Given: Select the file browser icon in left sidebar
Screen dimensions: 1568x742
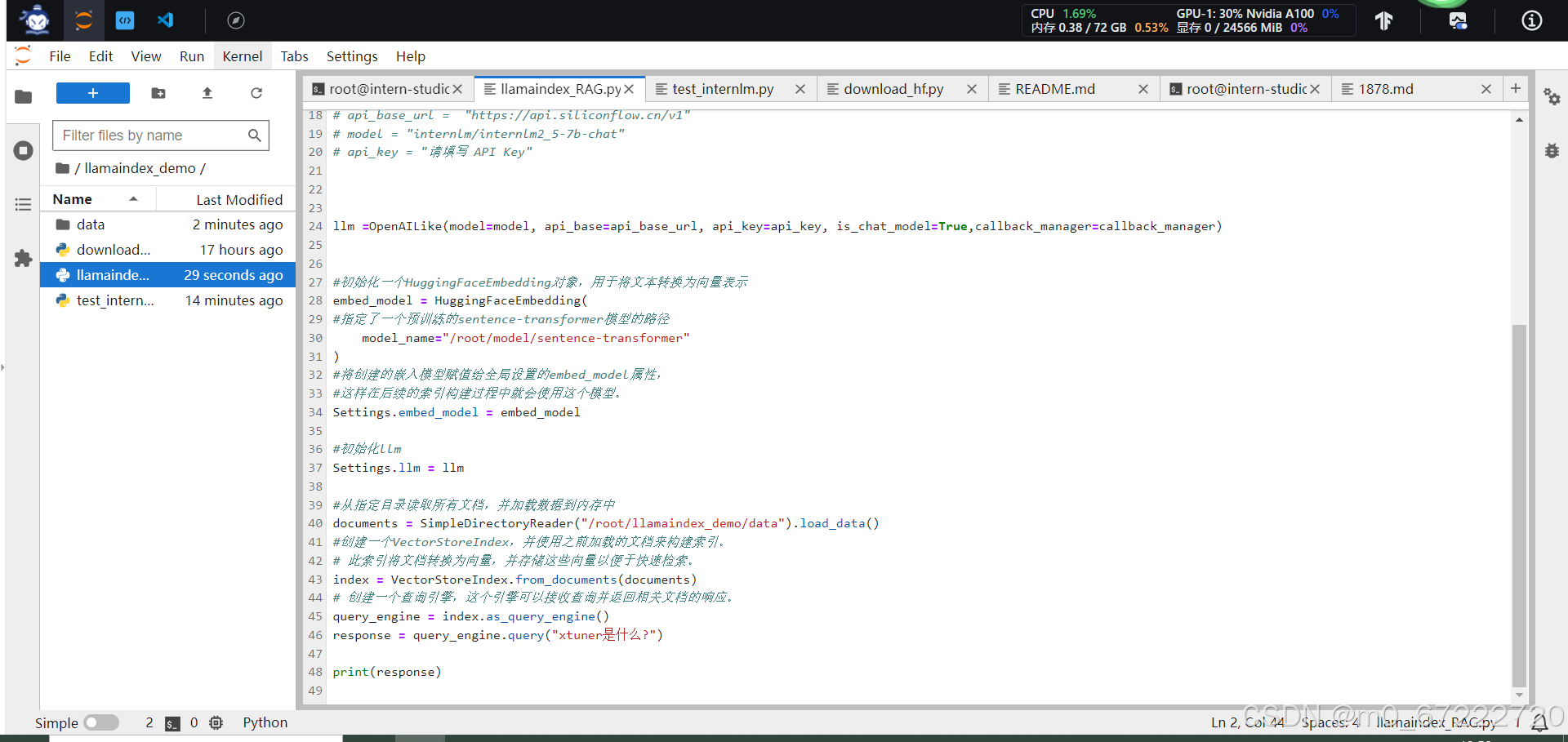Looking at the screenshot, I should point(23,96).
